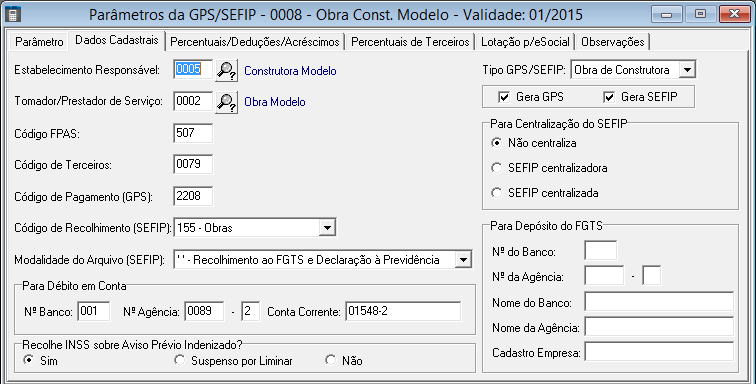Click the Conta Corrente field
This screenshot has width=756, height=384.
point(403,311)
